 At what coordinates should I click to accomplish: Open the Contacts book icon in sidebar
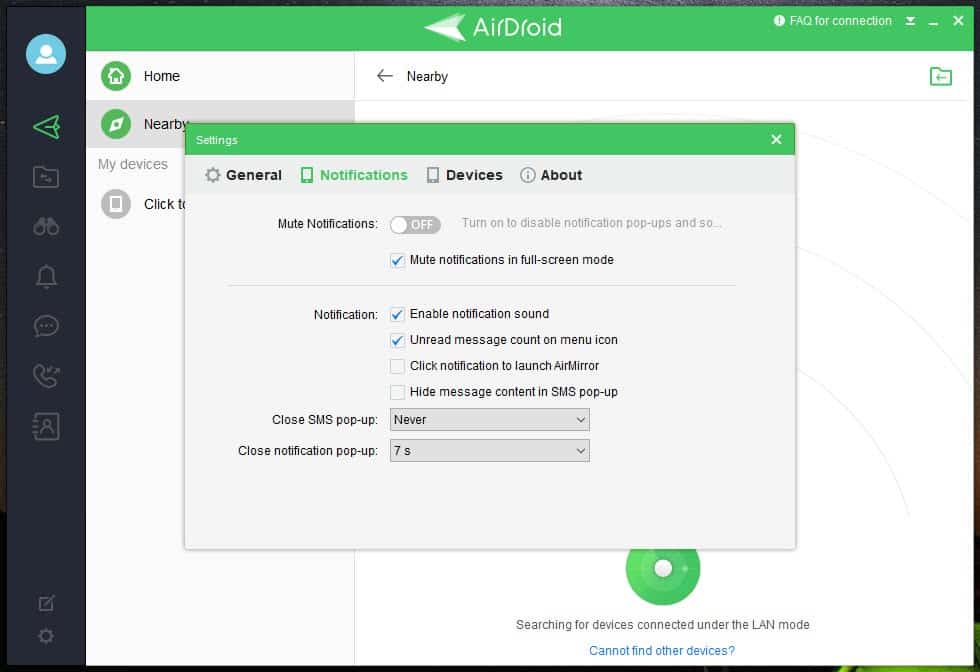46,426
